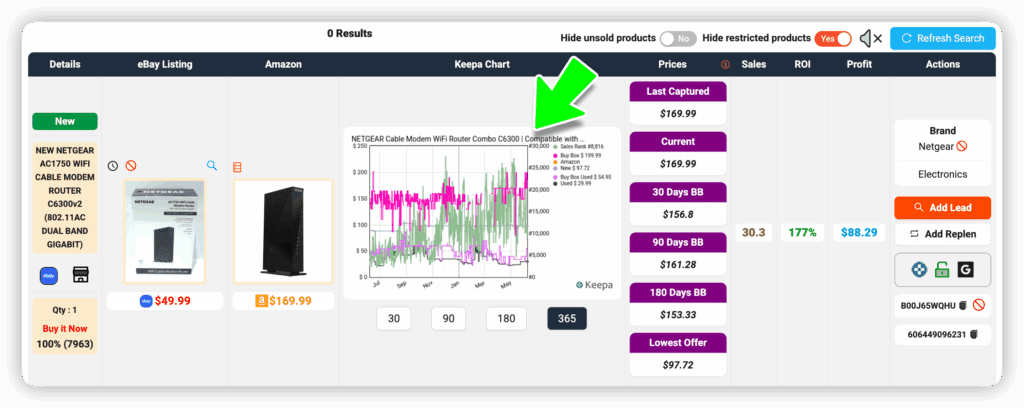Image resolution: width=1024 pixels, height=408 pixels.
Task: Select the 90 day chart range
Action: pos(449,319)
